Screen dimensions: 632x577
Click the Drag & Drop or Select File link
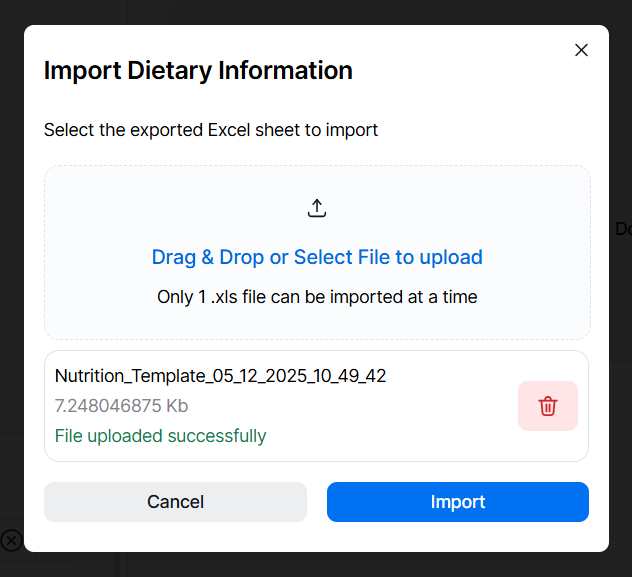(x=317, y=257)
